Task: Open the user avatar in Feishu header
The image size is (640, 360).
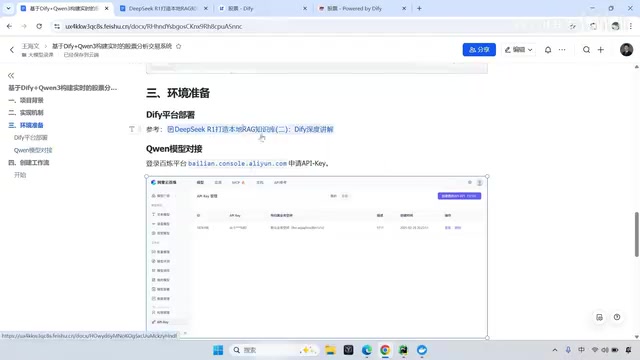Action: 626,49
